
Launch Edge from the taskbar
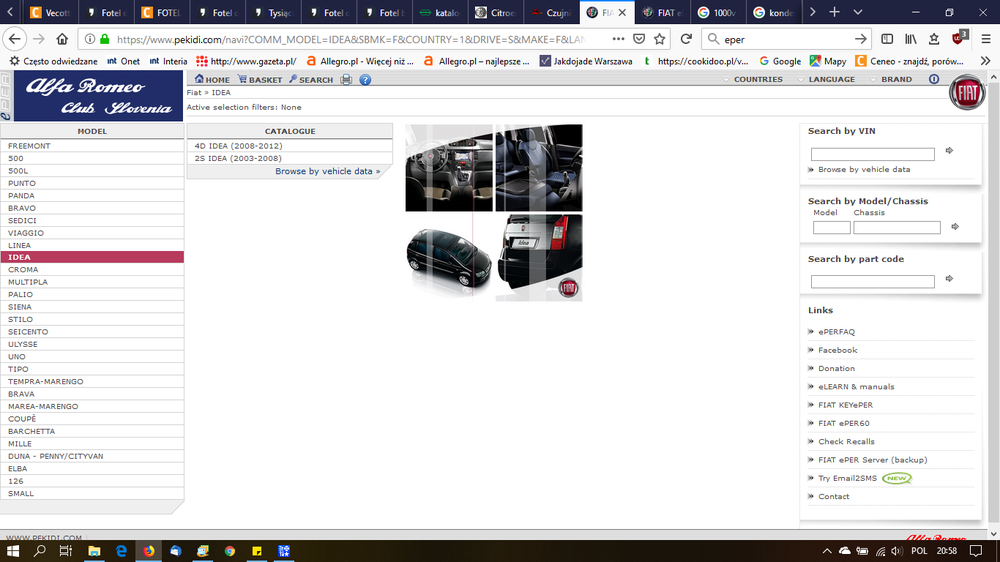pos(121,551)
